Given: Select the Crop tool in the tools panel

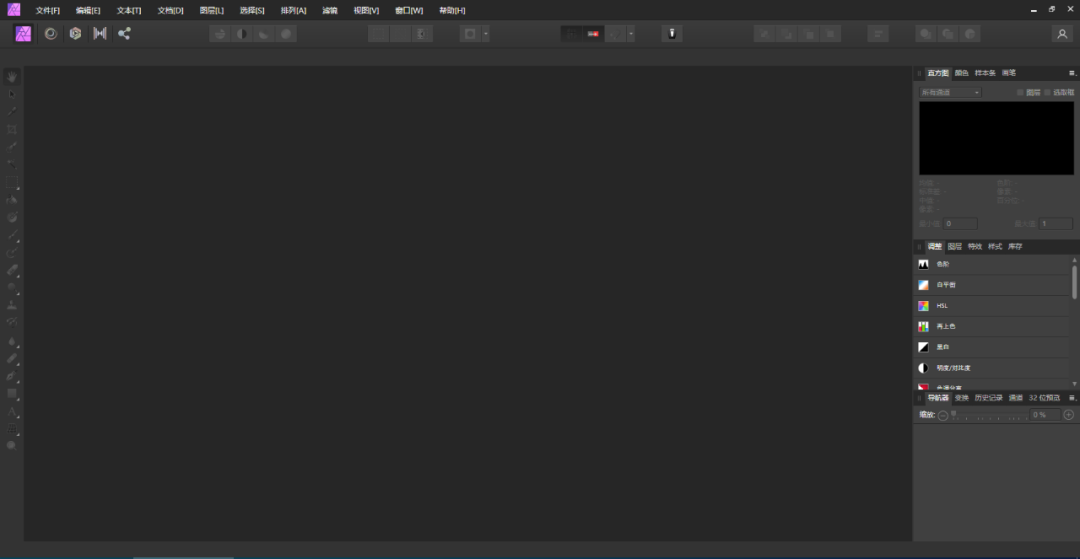Looking at the screenshot, I should pos(12,129).
